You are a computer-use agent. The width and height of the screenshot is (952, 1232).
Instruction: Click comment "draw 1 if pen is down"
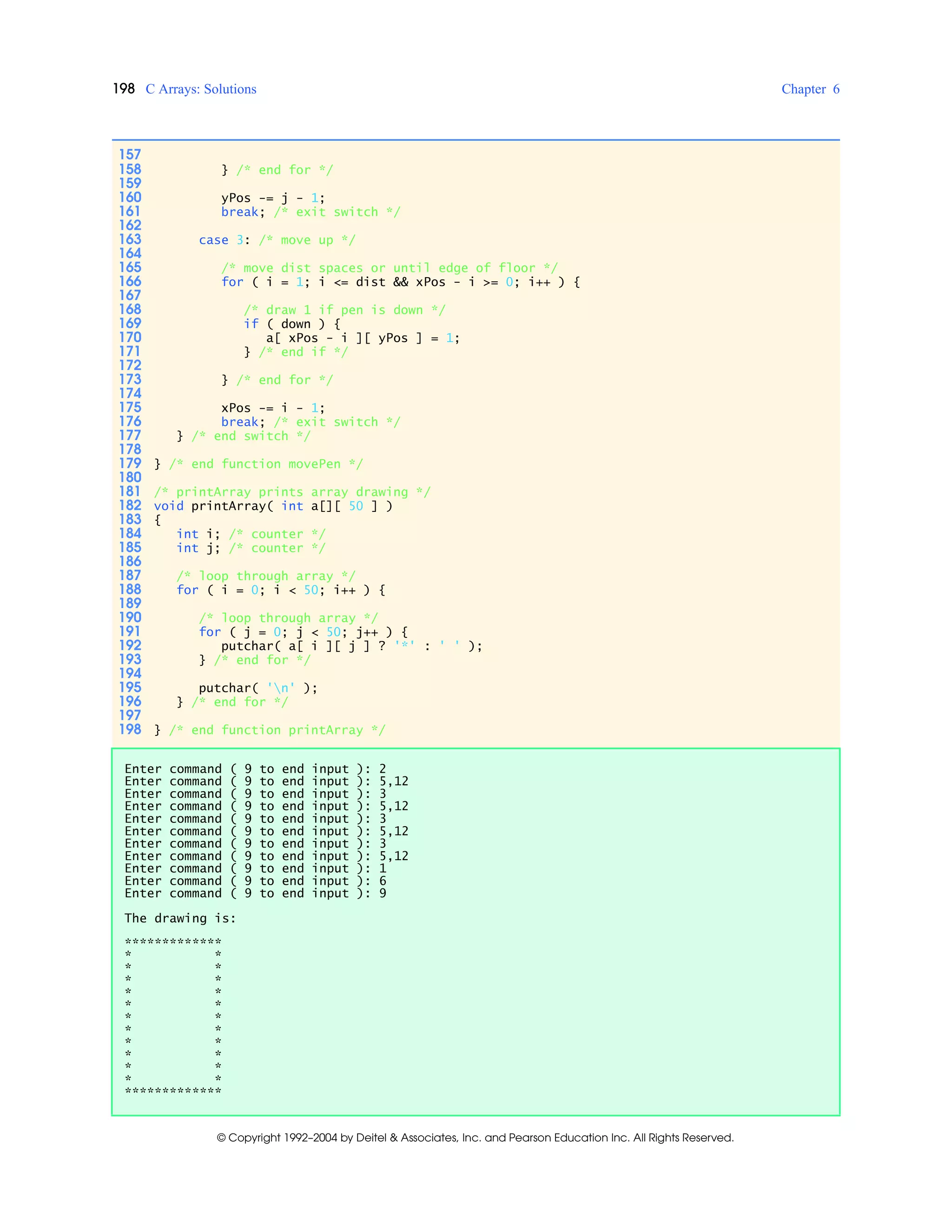[344, 310]
